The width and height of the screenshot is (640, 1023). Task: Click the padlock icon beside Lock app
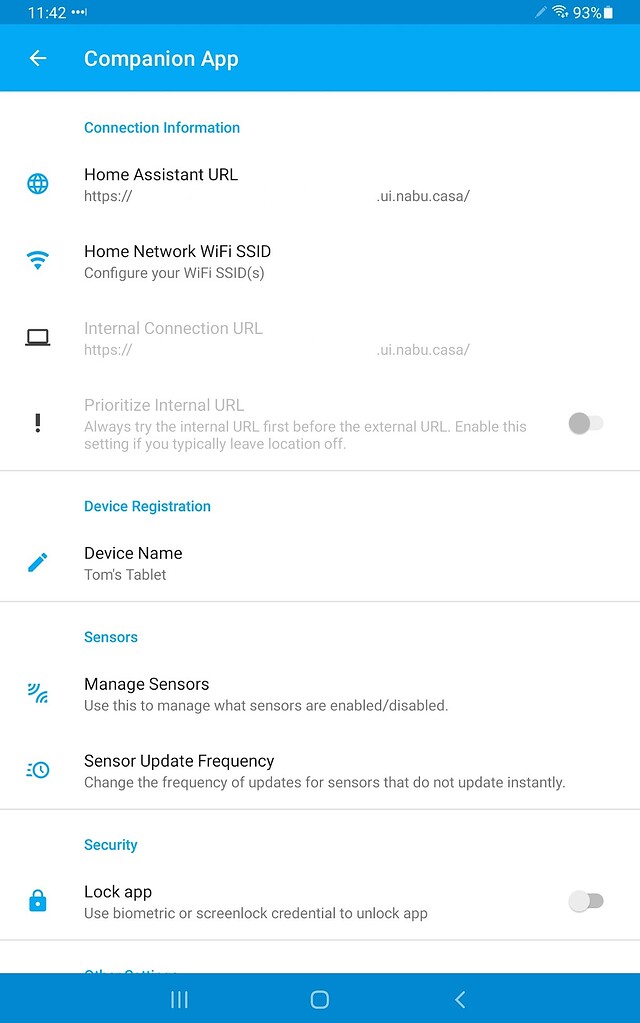click(x=38, y=900)
